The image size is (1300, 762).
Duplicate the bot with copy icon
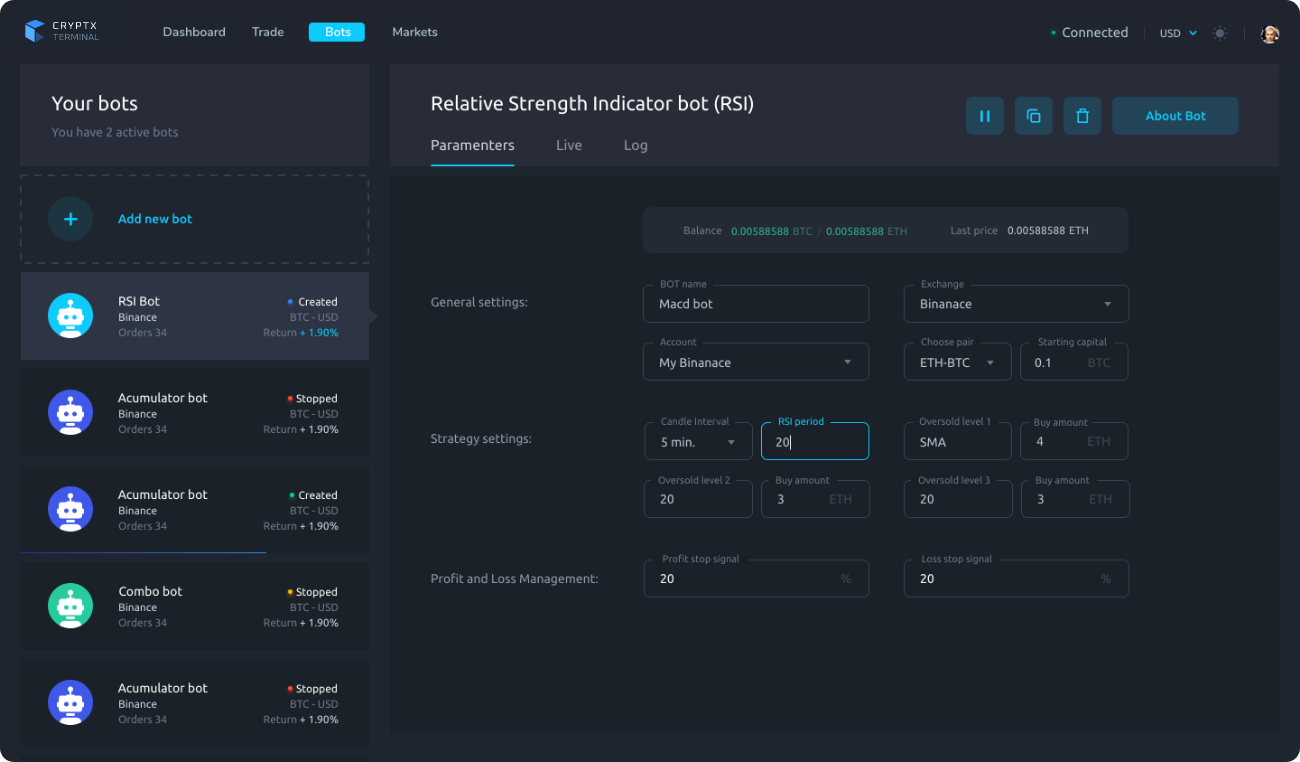pyautogui.click(x=1034, y=116)
